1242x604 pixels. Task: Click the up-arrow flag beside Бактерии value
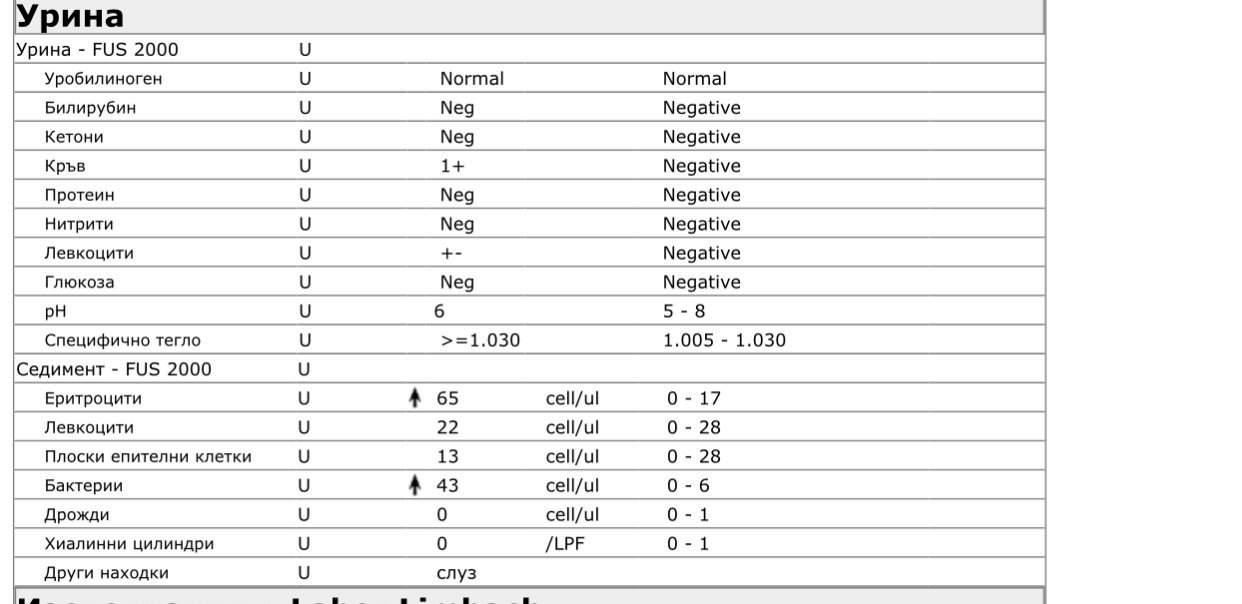[415, 485]
